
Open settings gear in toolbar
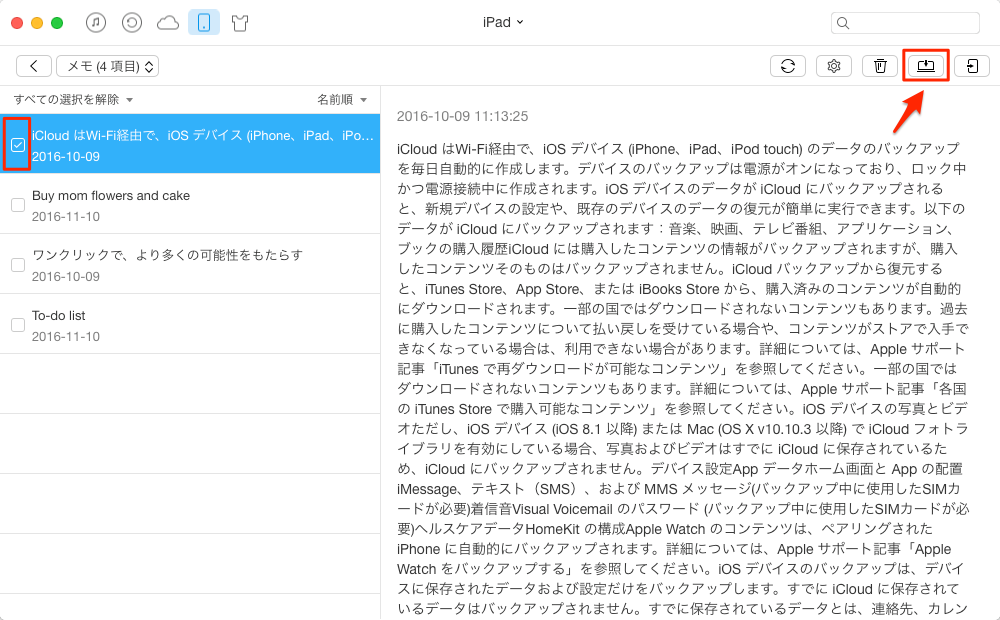click(x=834, y=66)
